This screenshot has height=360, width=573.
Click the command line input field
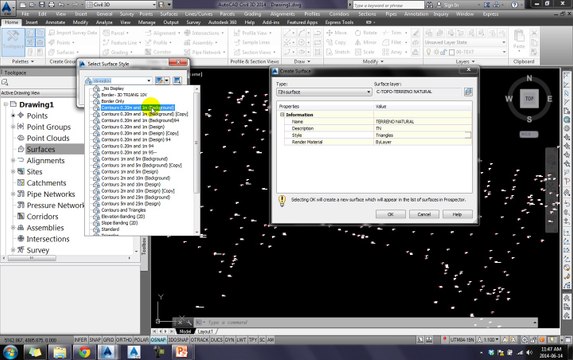point(365,322)
